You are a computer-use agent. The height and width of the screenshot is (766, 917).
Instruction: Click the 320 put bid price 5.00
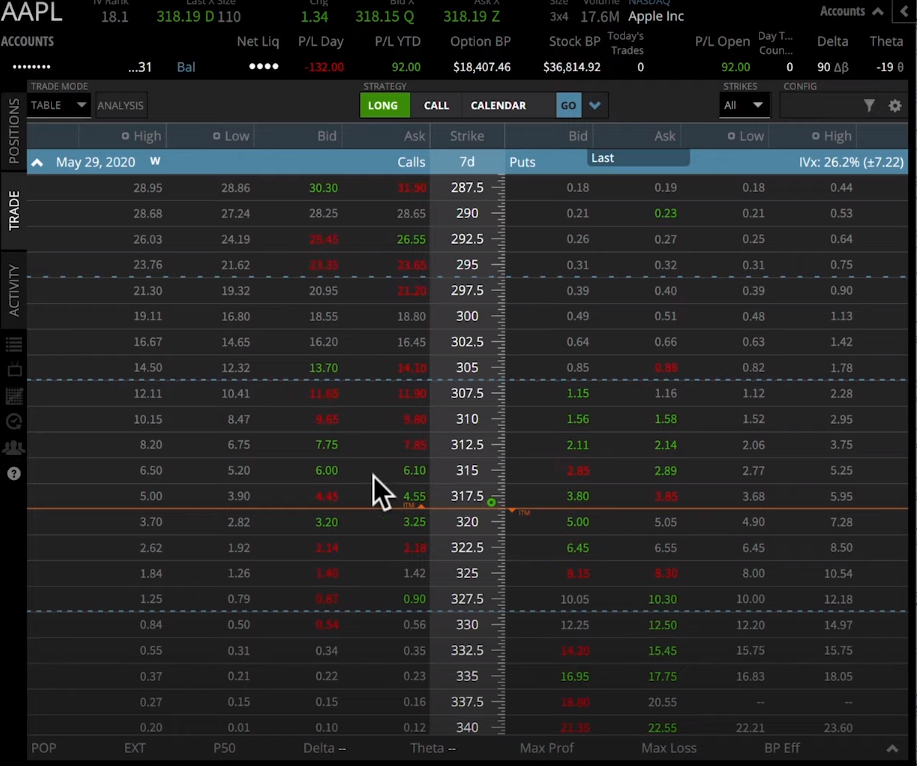point(578,522)
